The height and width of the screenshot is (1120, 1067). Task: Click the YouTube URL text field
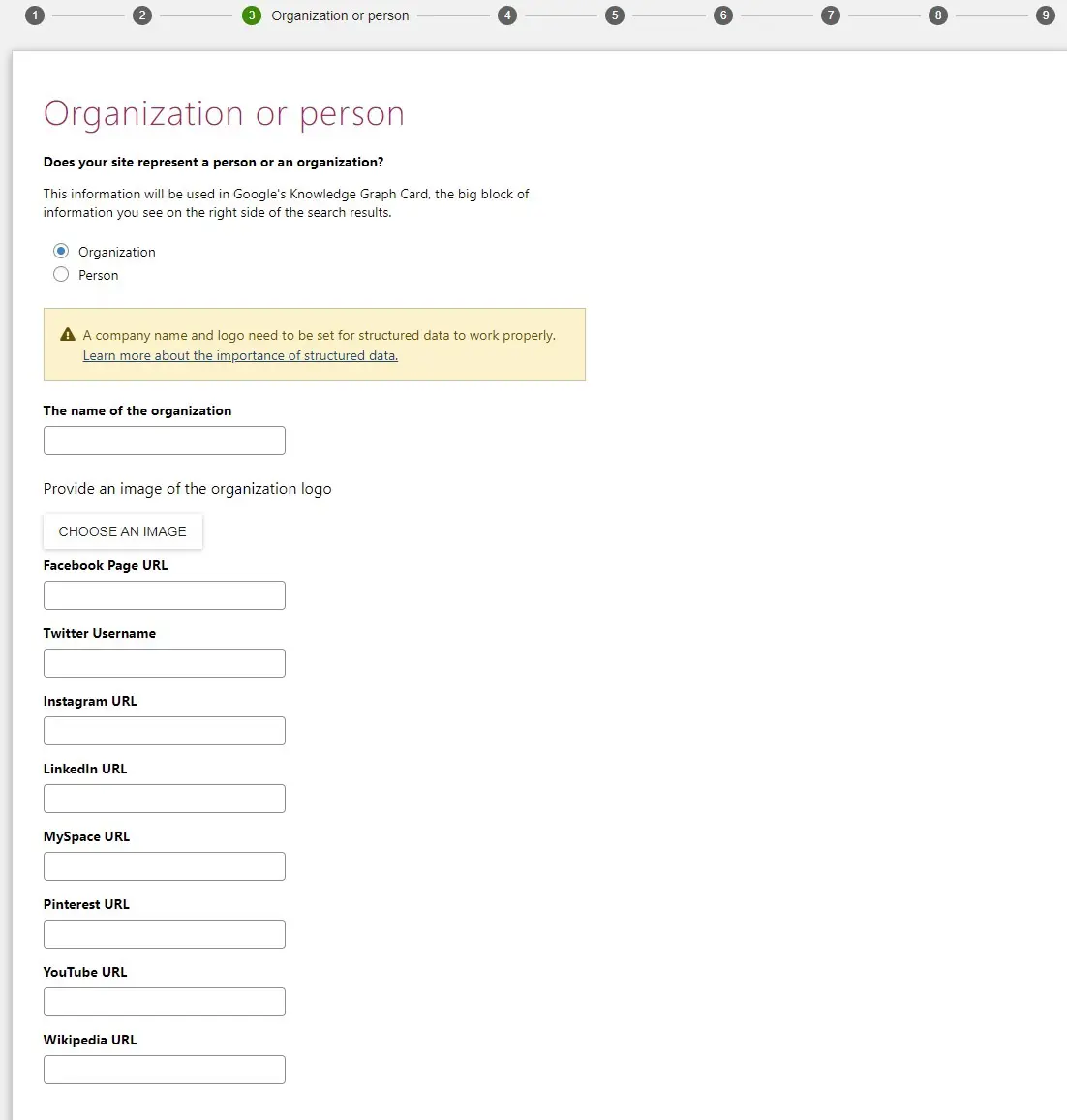165,1002
